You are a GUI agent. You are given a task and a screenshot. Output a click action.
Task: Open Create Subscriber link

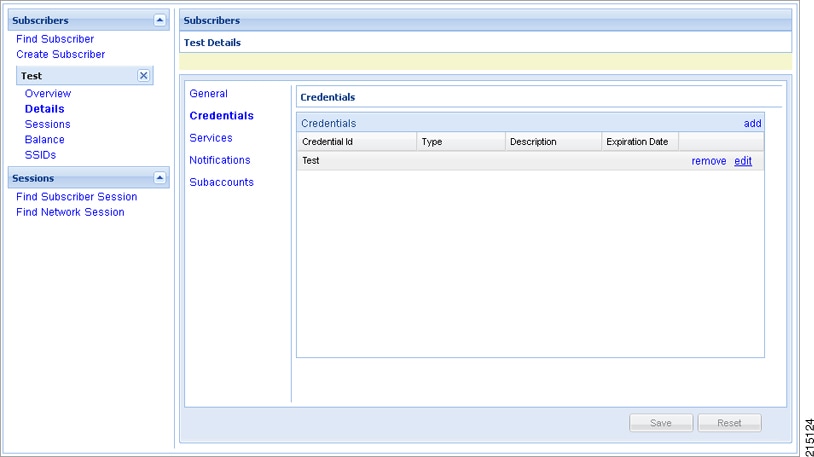point(60,54)
